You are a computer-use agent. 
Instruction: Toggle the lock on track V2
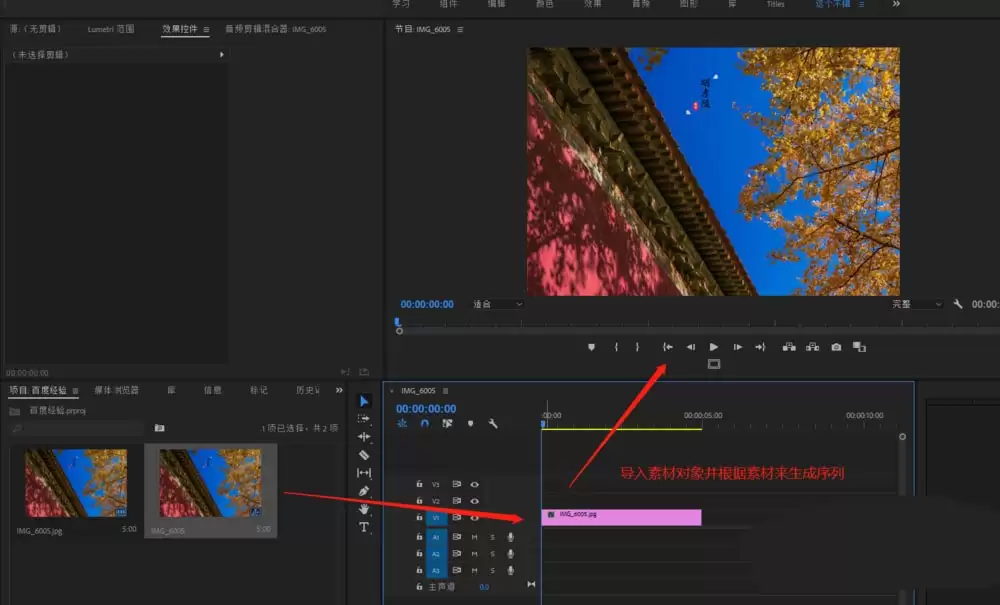(x=419, y=501)
